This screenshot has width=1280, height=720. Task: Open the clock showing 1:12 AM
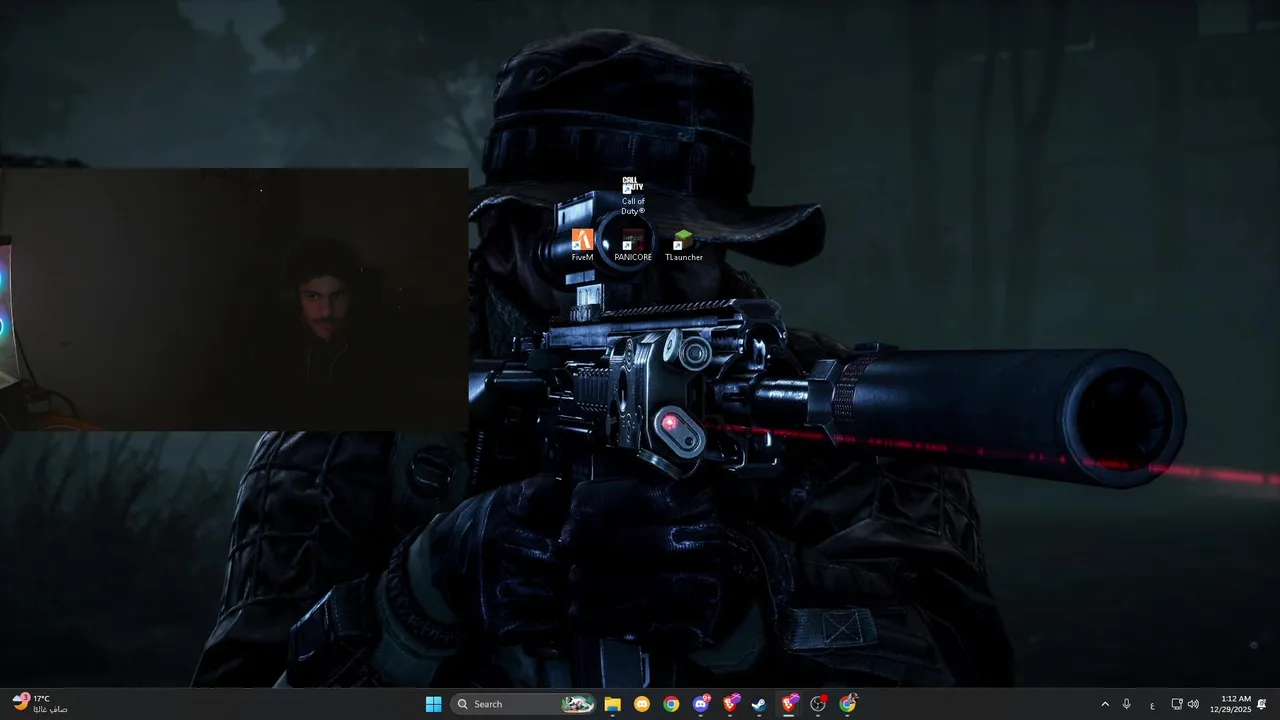(x=1230, y=704)
